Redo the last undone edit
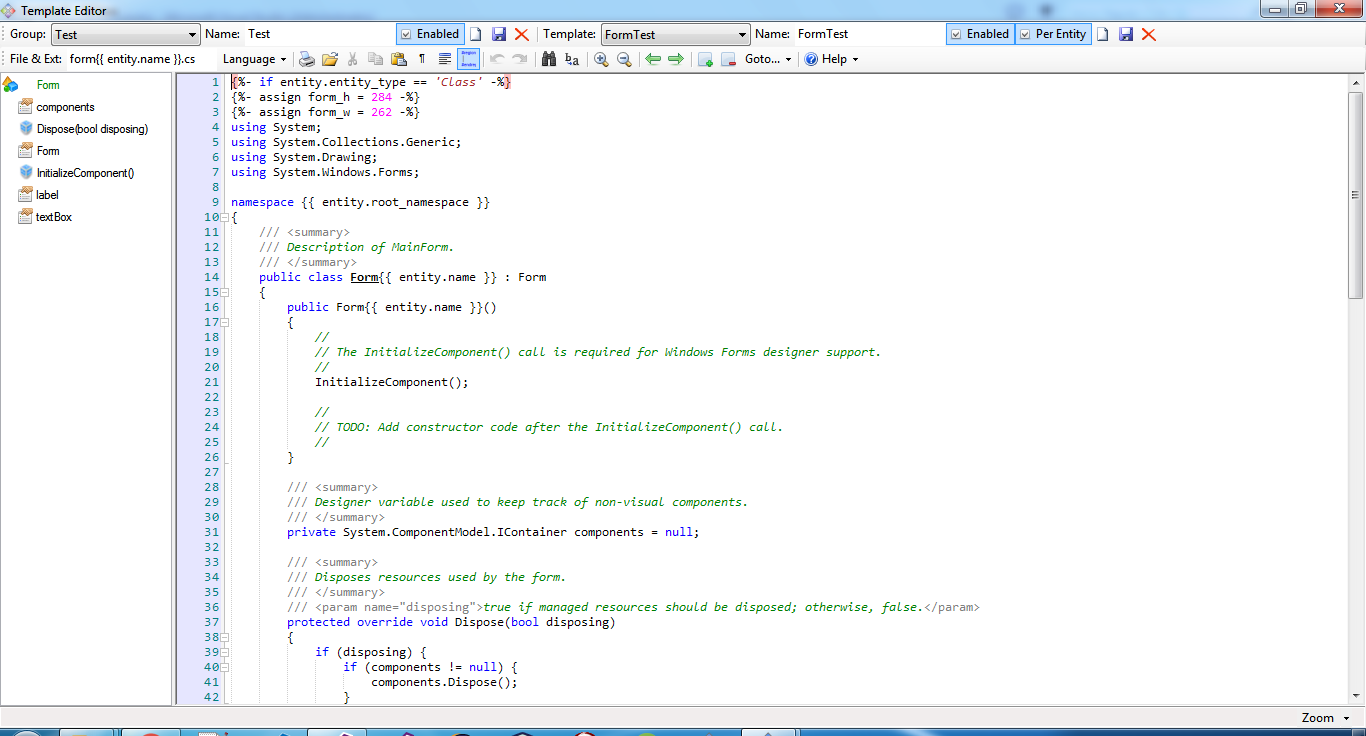 click(x=520, y=59)
